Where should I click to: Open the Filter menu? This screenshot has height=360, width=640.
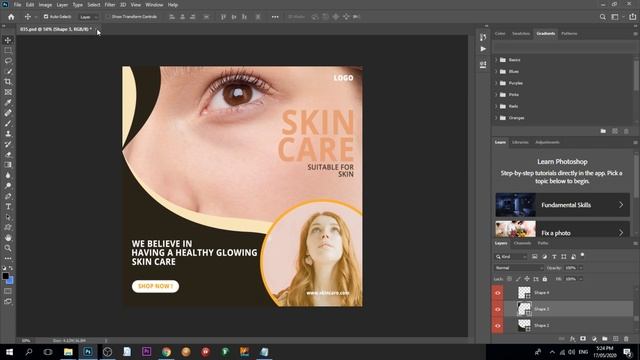coord(110,4)
